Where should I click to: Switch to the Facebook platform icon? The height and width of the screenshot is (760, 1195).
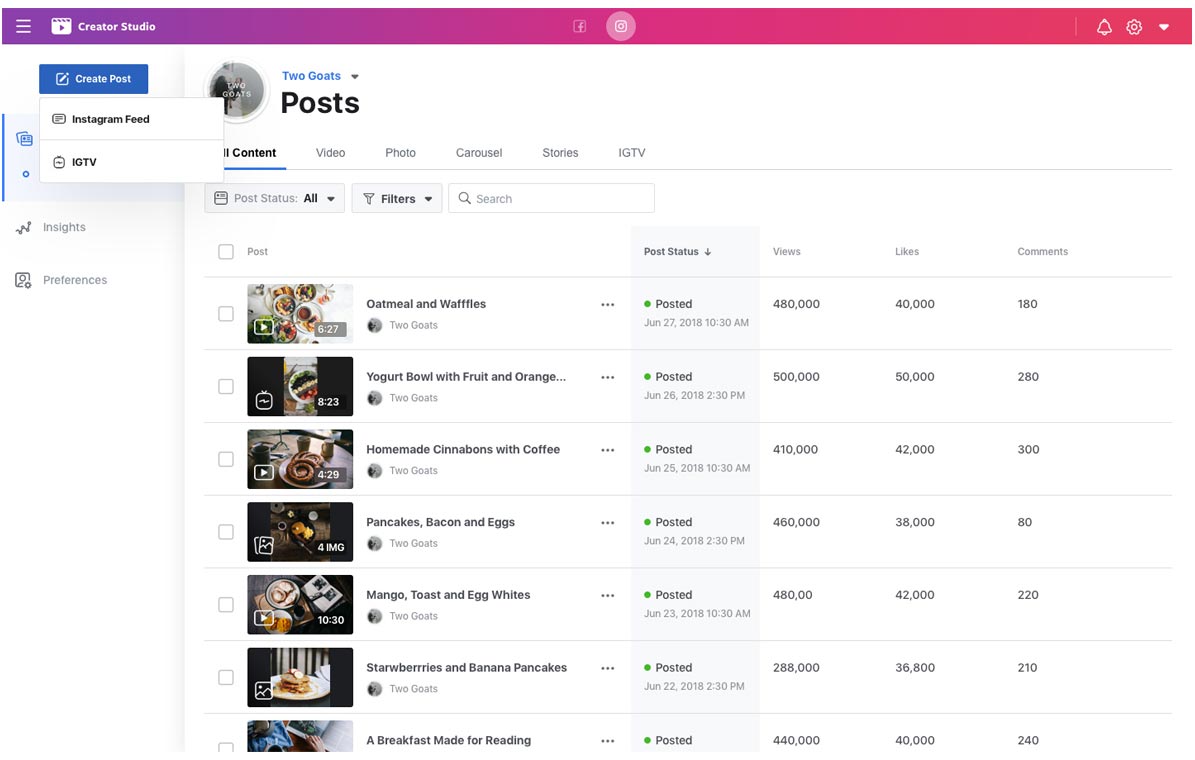click(x=580, y=27)
